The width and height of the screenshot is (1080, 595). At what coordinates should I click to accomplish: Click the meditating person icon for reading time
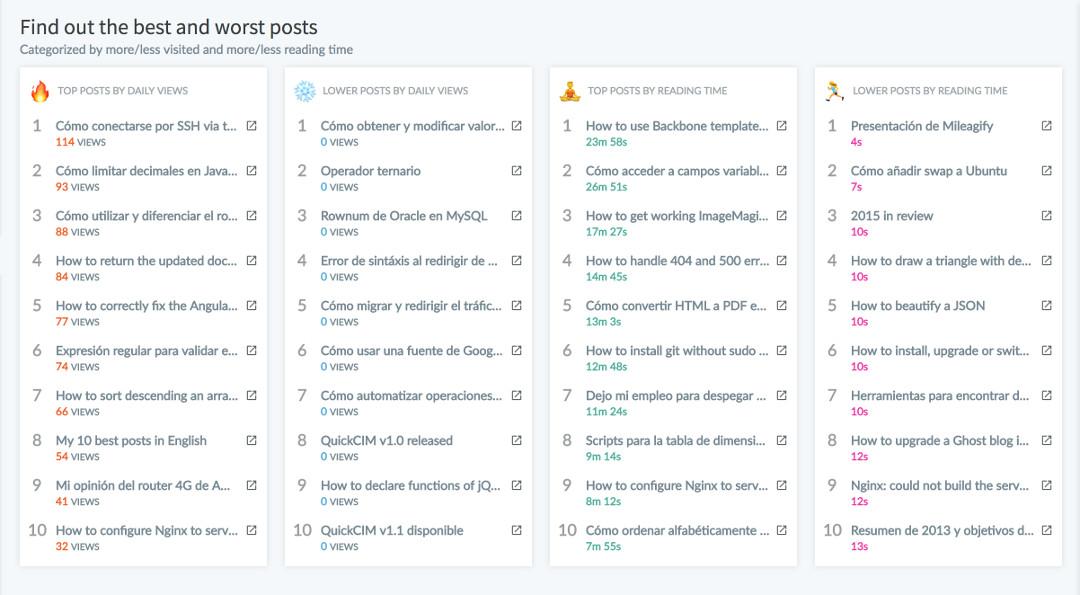tap(570, 91)
